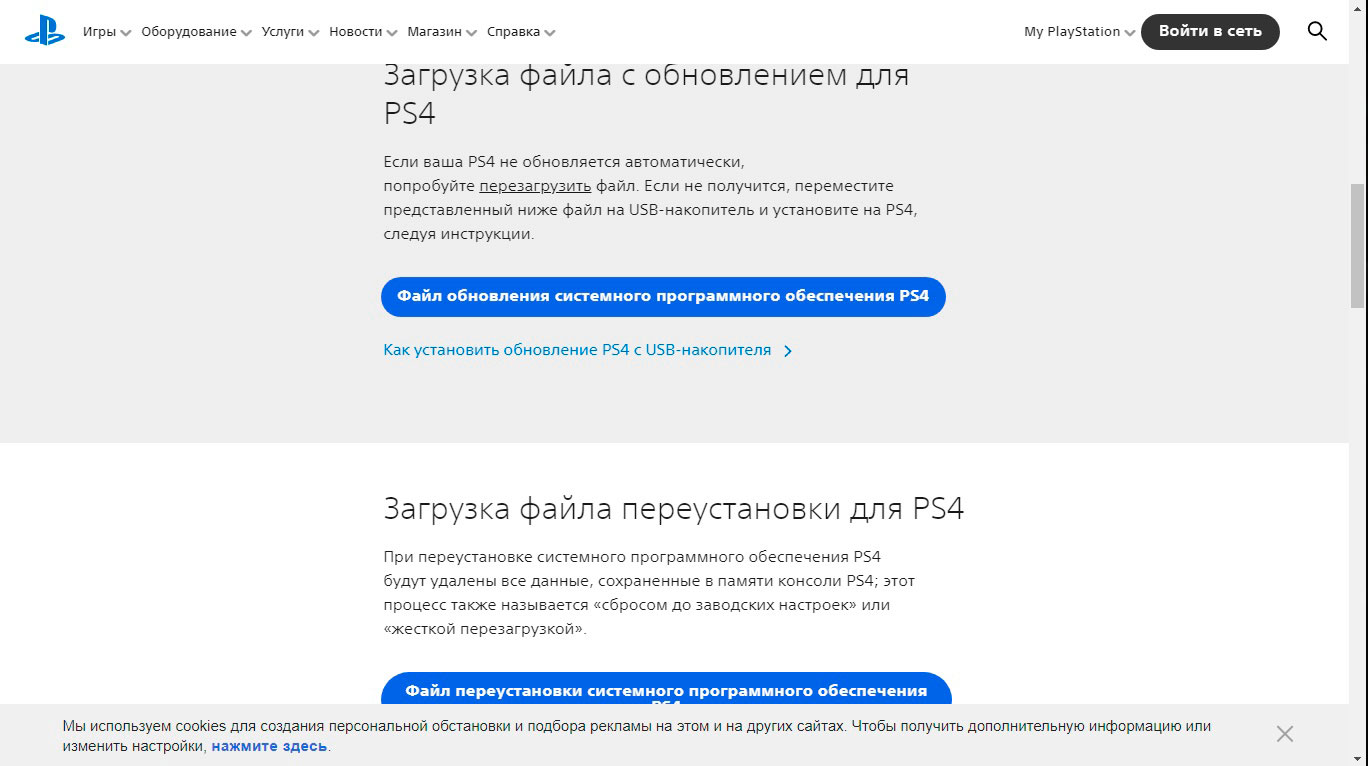The height and width of the screenshot is (766, 1368).
Task: Download Файл переустановки системного программного обеспечения
Action: pyautogui.click(x=666, y=690)
